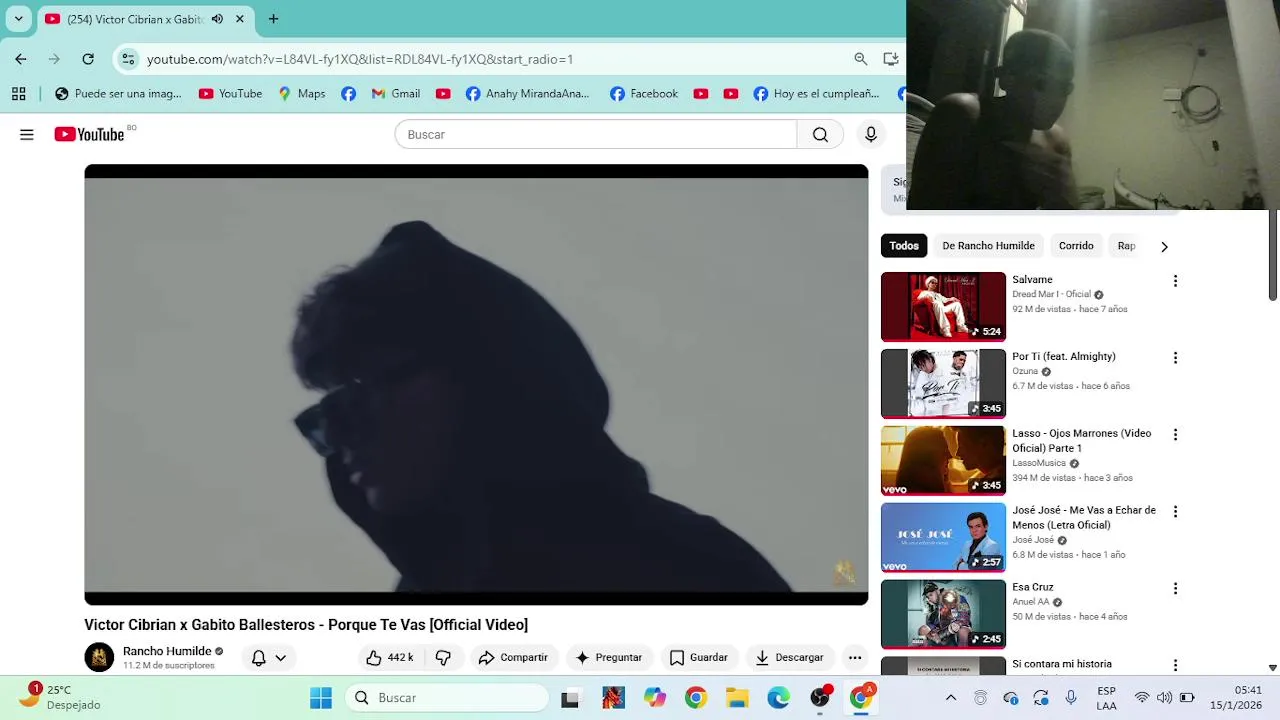Viewport: 1280px width, 720px height.
Task: Expand the subscription notification dropdown arrow
Action: [281, 658]
